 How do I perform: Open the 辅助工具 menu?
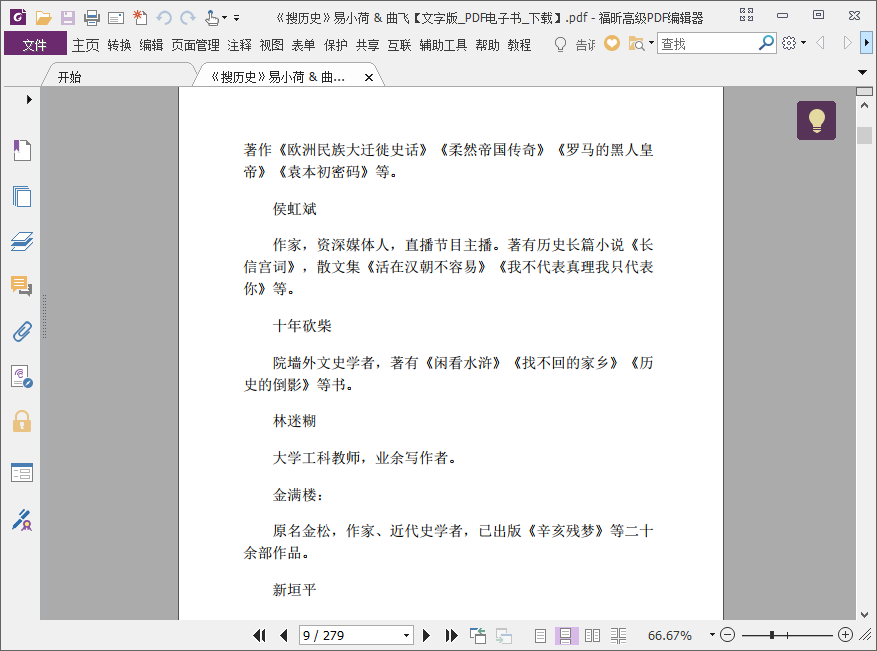pyautogui.click(x=443, y=45)
